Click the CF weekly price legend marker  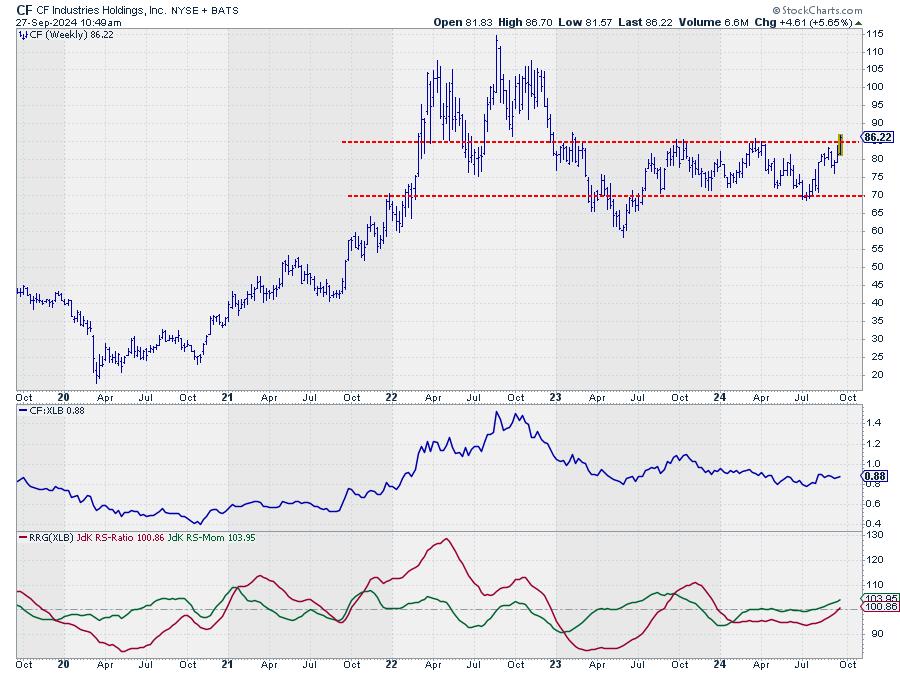(x=21, y=34)
